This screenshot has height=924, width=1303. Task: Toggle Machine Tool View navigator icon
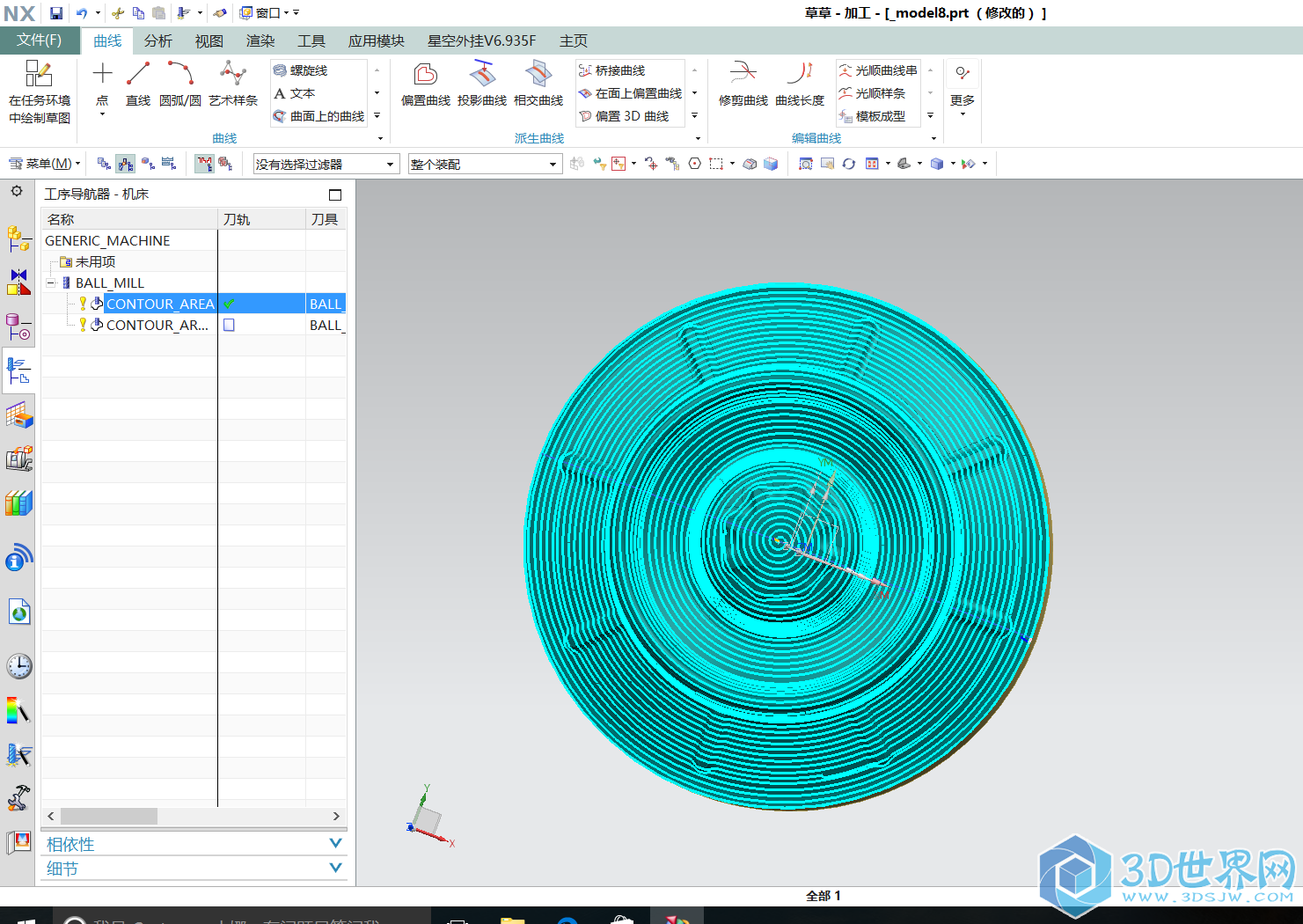point(126,164)
